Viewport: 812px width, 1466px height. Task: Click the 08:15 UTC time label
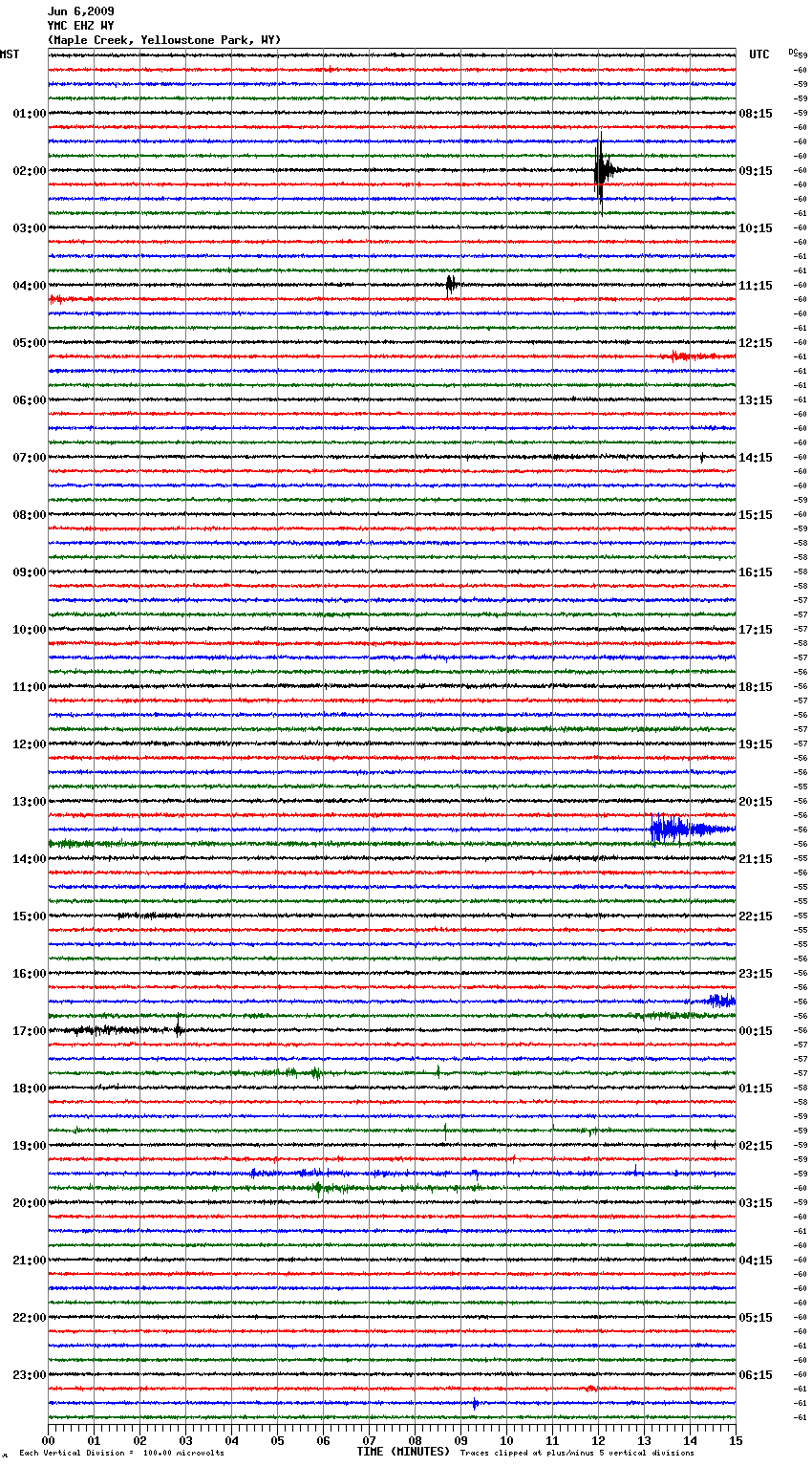click(756, 114)
